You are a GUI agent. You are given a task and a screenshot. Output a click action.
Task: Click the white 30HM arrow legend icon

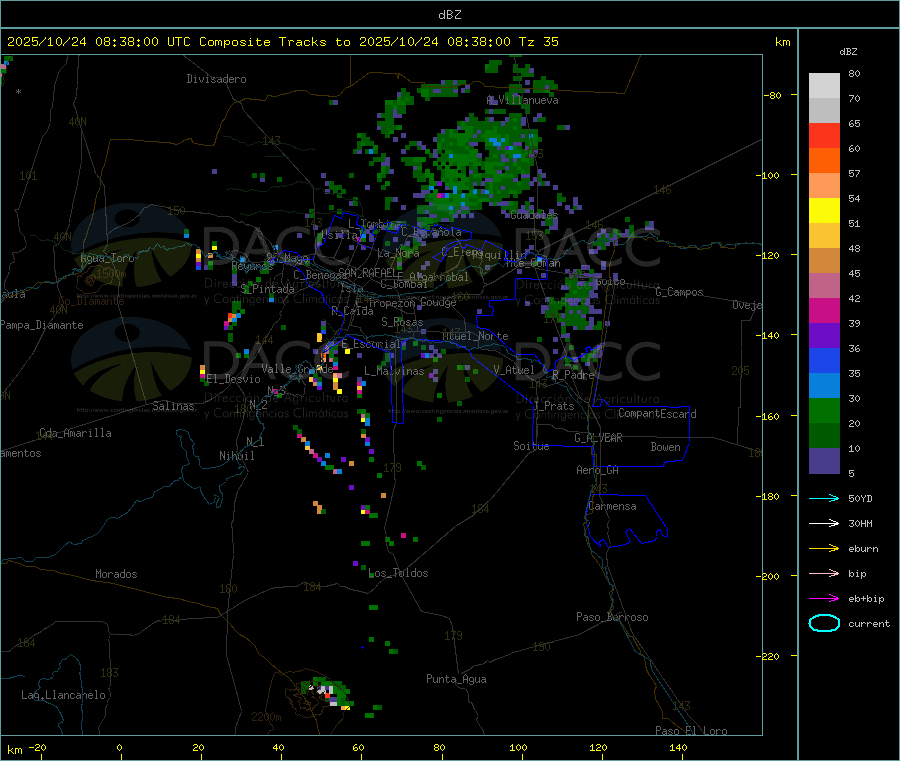[824, 523]
